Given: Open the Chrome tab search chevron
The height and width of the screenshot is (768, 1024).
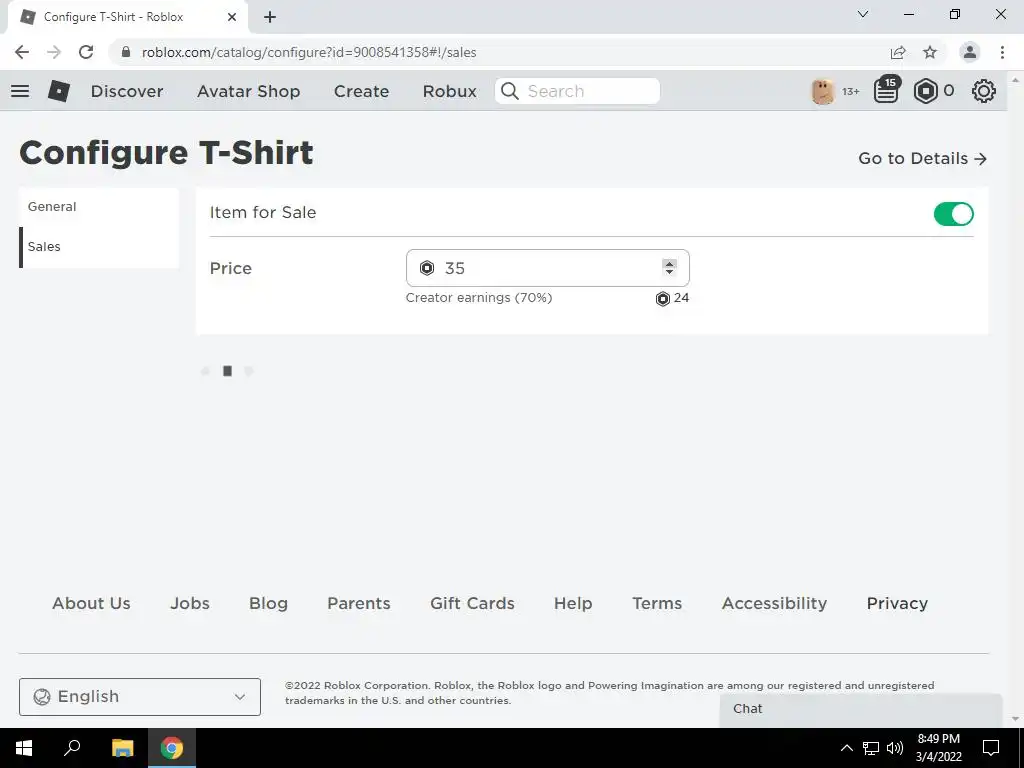Looking at the screenshot, I should (x=863, y=14).
